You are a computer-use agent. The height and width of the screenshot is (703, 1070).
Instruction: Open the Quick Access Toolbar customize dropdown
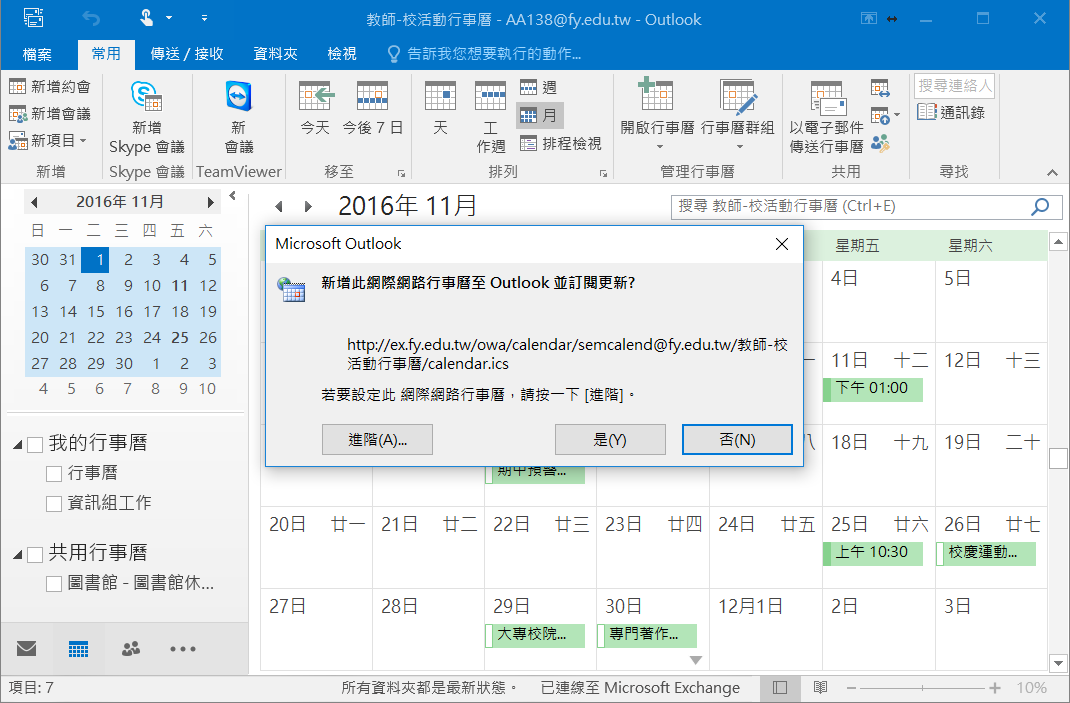(x=204, y=18)
